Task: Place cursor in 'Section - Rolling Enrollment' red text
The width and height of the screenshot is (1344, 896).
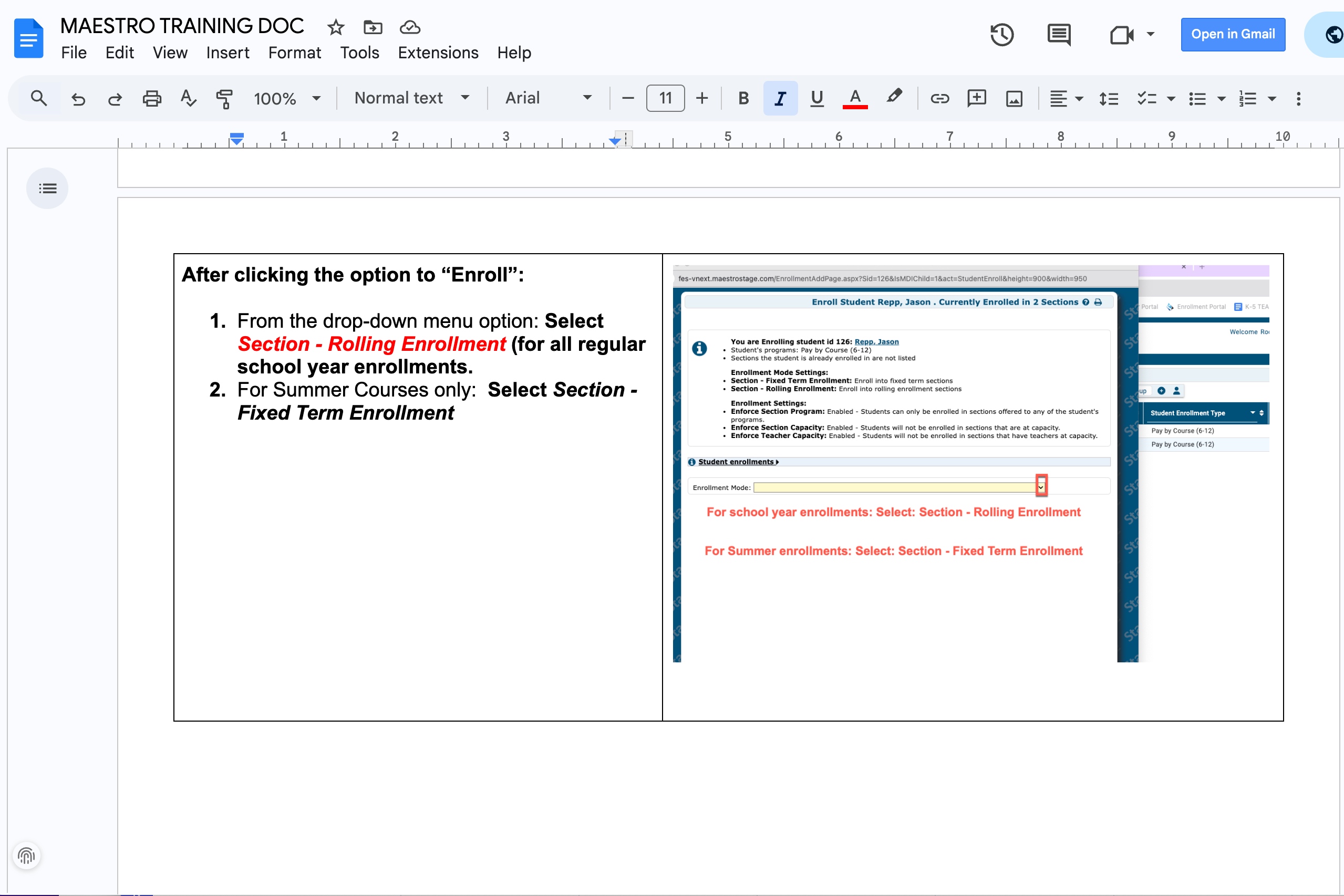Action: click(371, 344)
